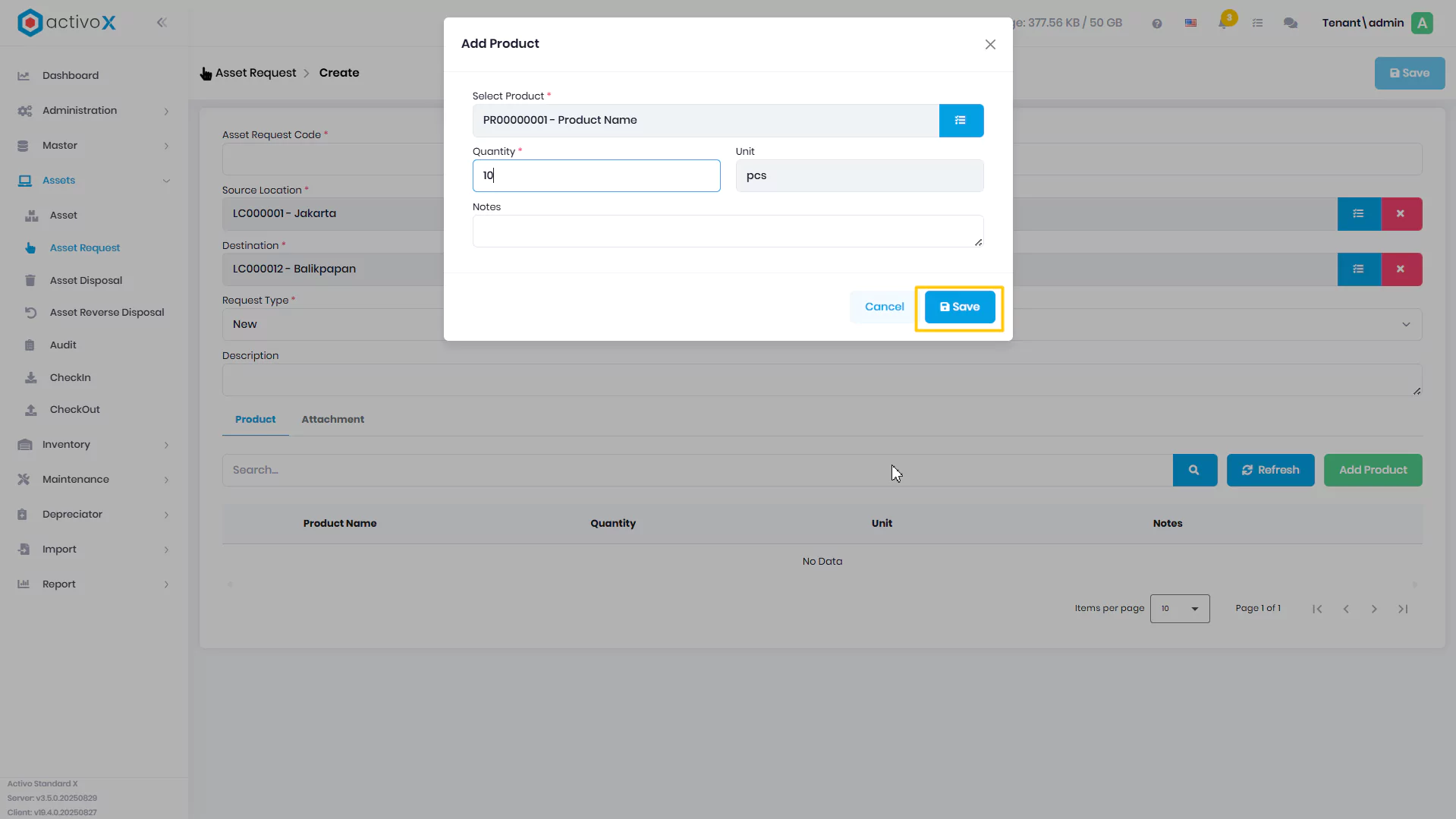Click the Dashboard chart icon
1456x819 pixels.
pyautogui.click(x=24, y=76)
